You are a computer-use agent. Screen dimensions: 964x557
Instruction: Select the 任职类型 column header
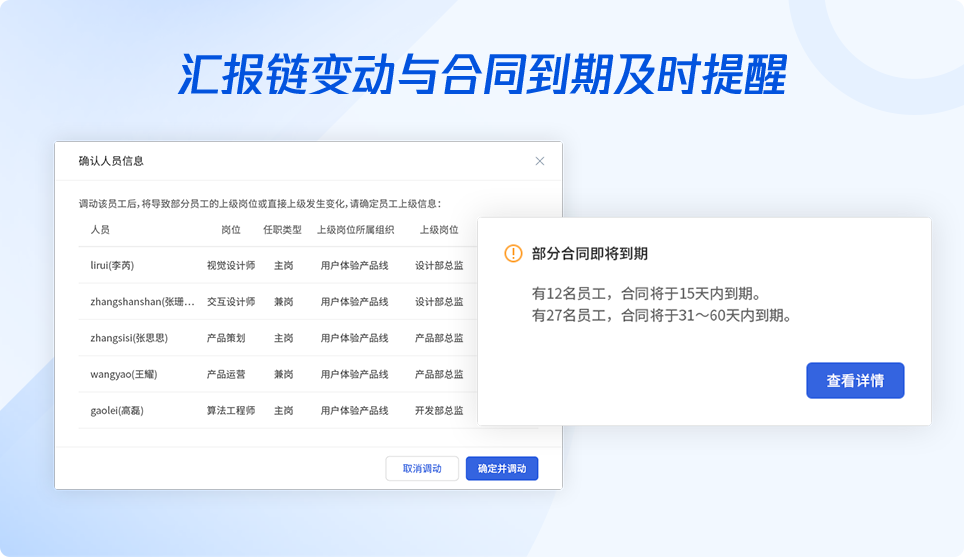282,230
